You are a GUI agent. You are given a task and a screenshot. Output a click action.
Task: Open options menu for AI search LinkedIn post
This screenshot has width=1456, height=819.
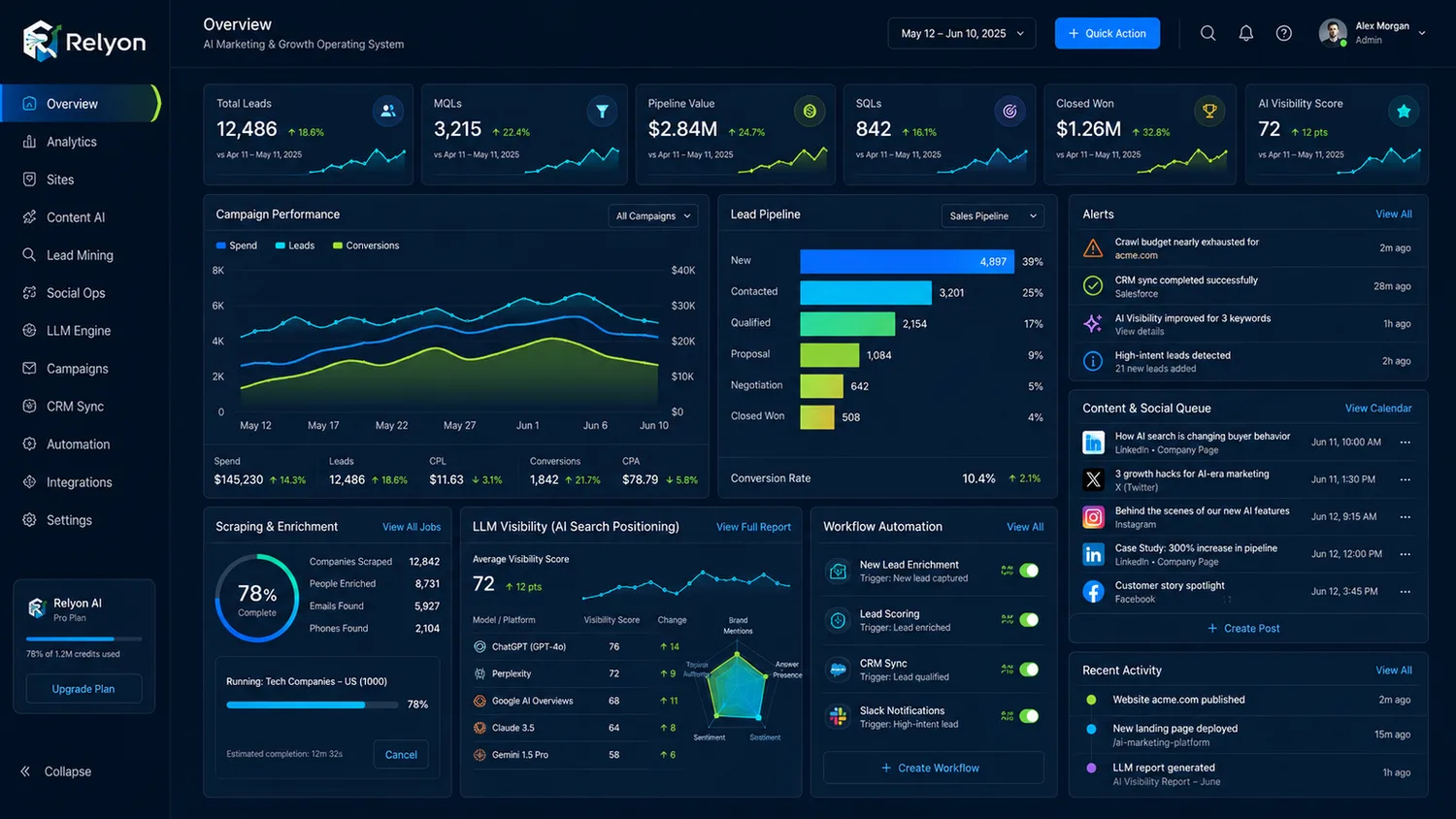click(1405, 442)
